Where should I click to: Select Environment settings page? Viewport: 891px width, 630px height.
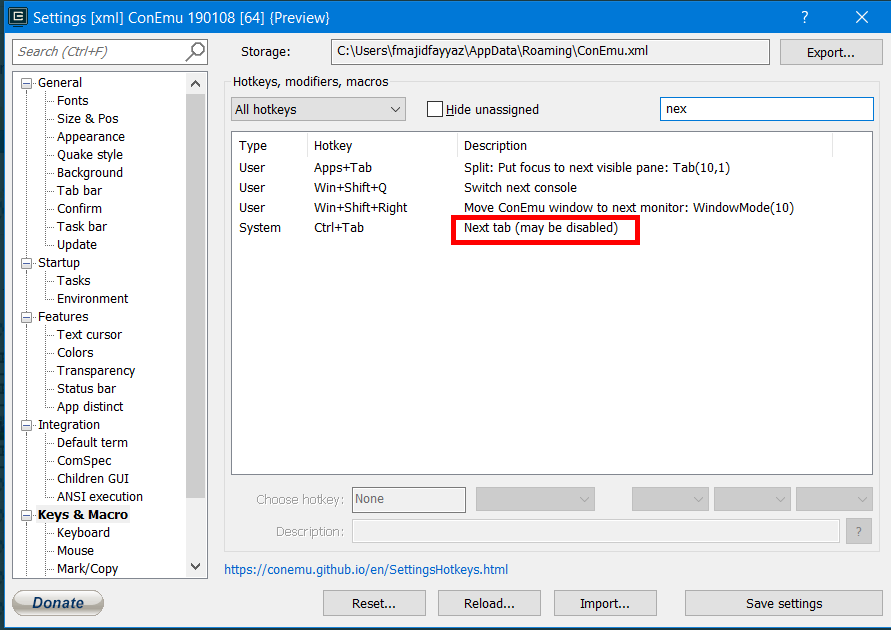point(93,299)
